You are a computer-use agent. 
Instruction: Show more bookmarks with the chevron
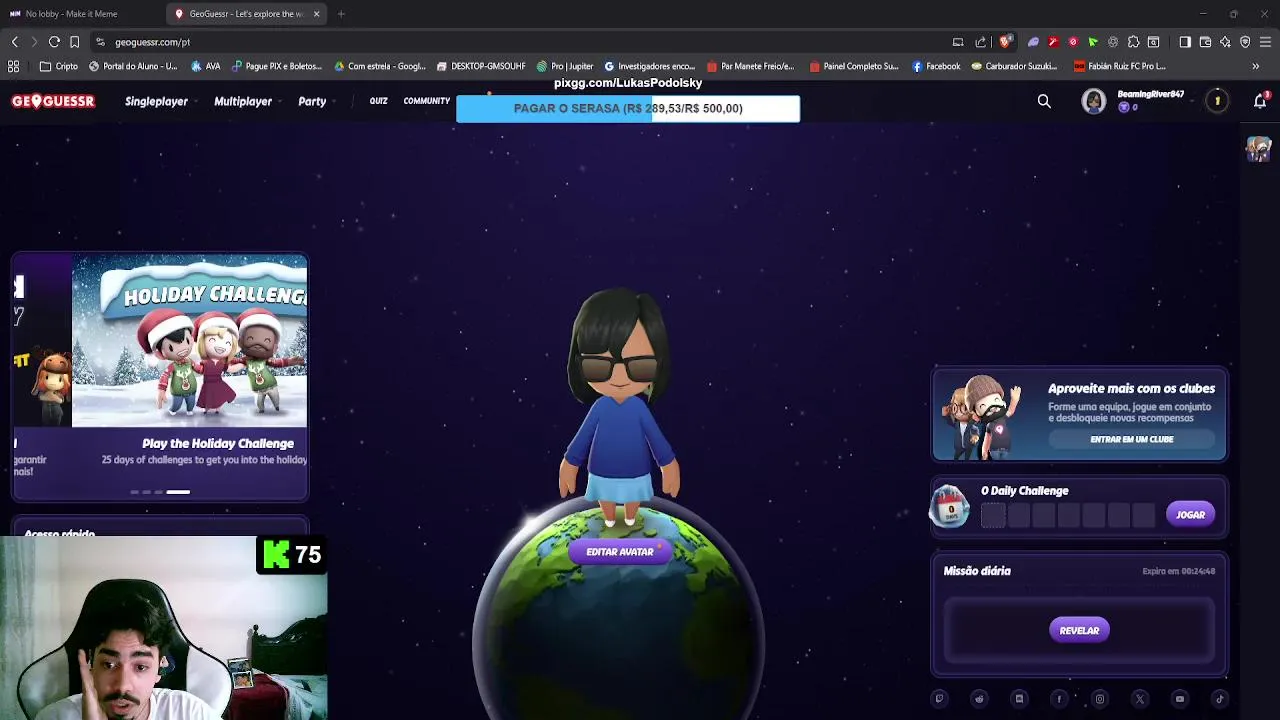(1255, 66)
